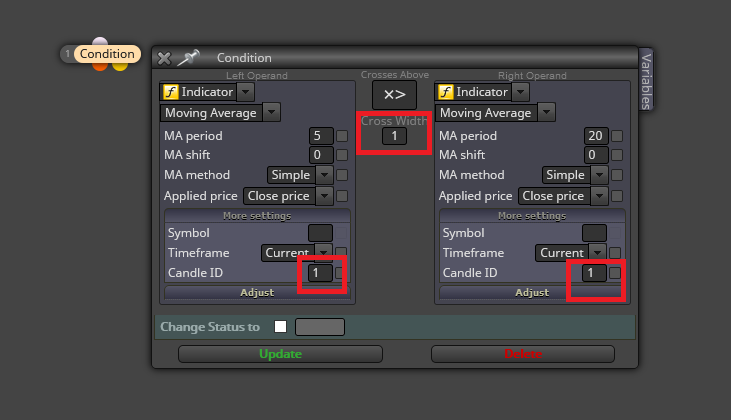Open the Variables side tab
731x420 pixels.
pyautogui.click(x=646, y=80)
